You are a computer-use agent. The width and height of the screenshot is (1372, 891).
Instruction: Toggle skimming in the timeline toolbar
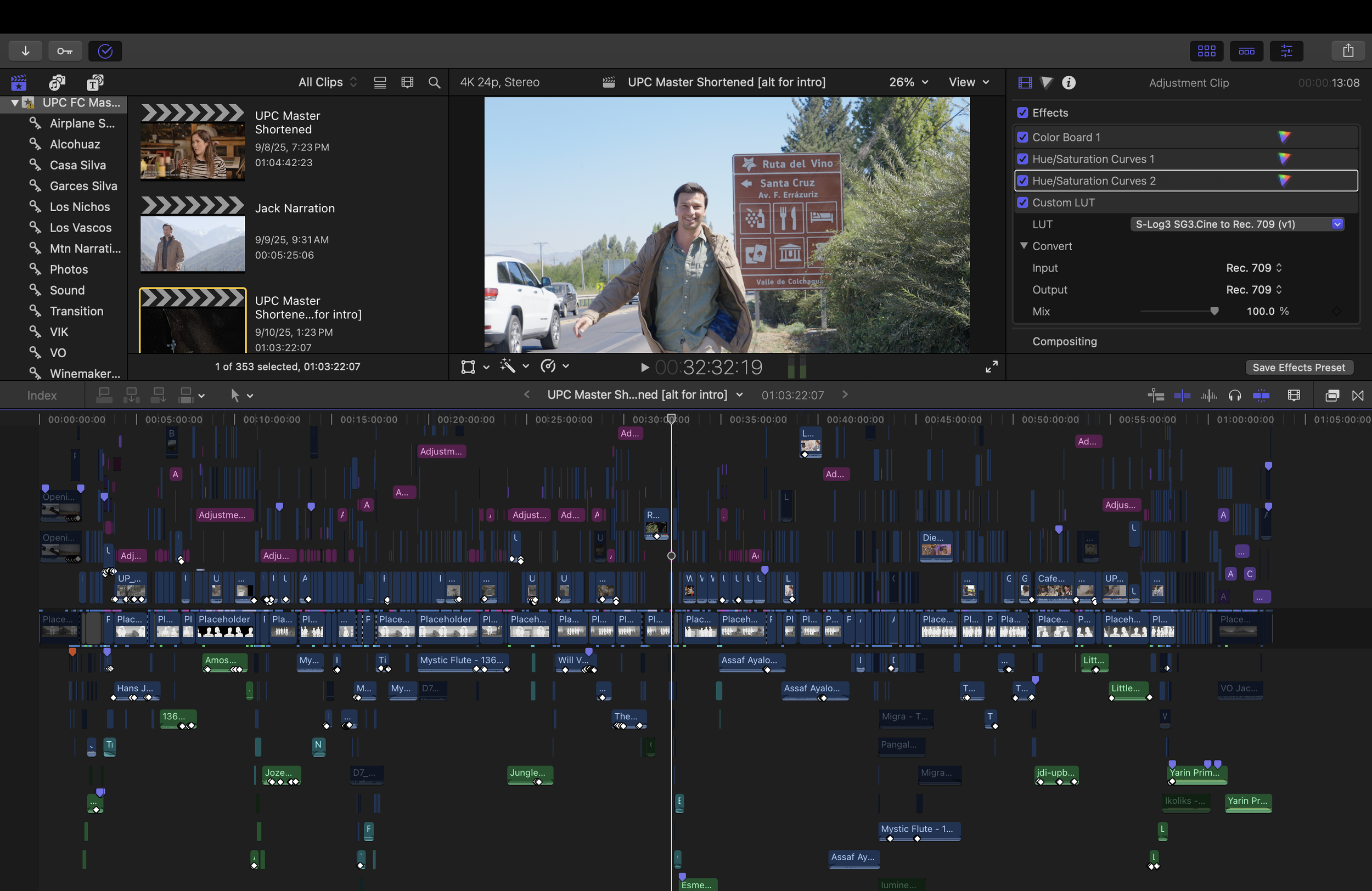(1182, 395)
